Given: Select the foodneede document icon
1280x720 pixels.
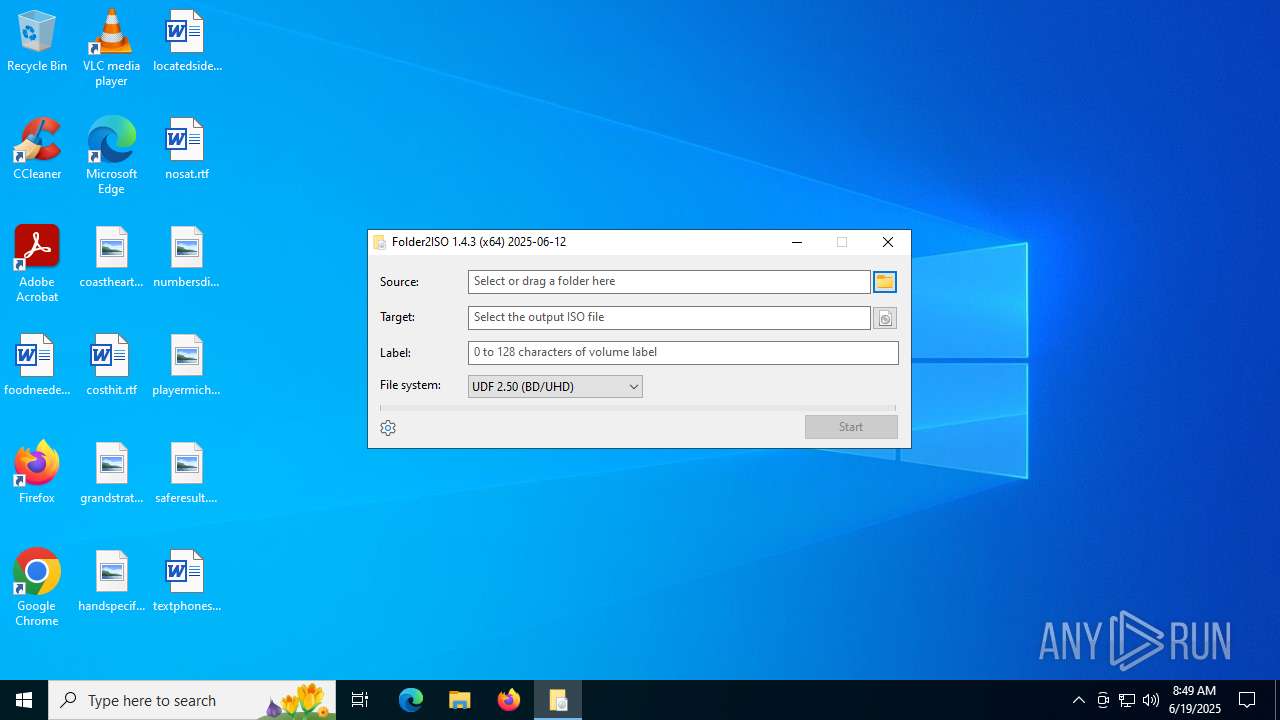Looking at the screenshot, I should (x=37, y=366).
